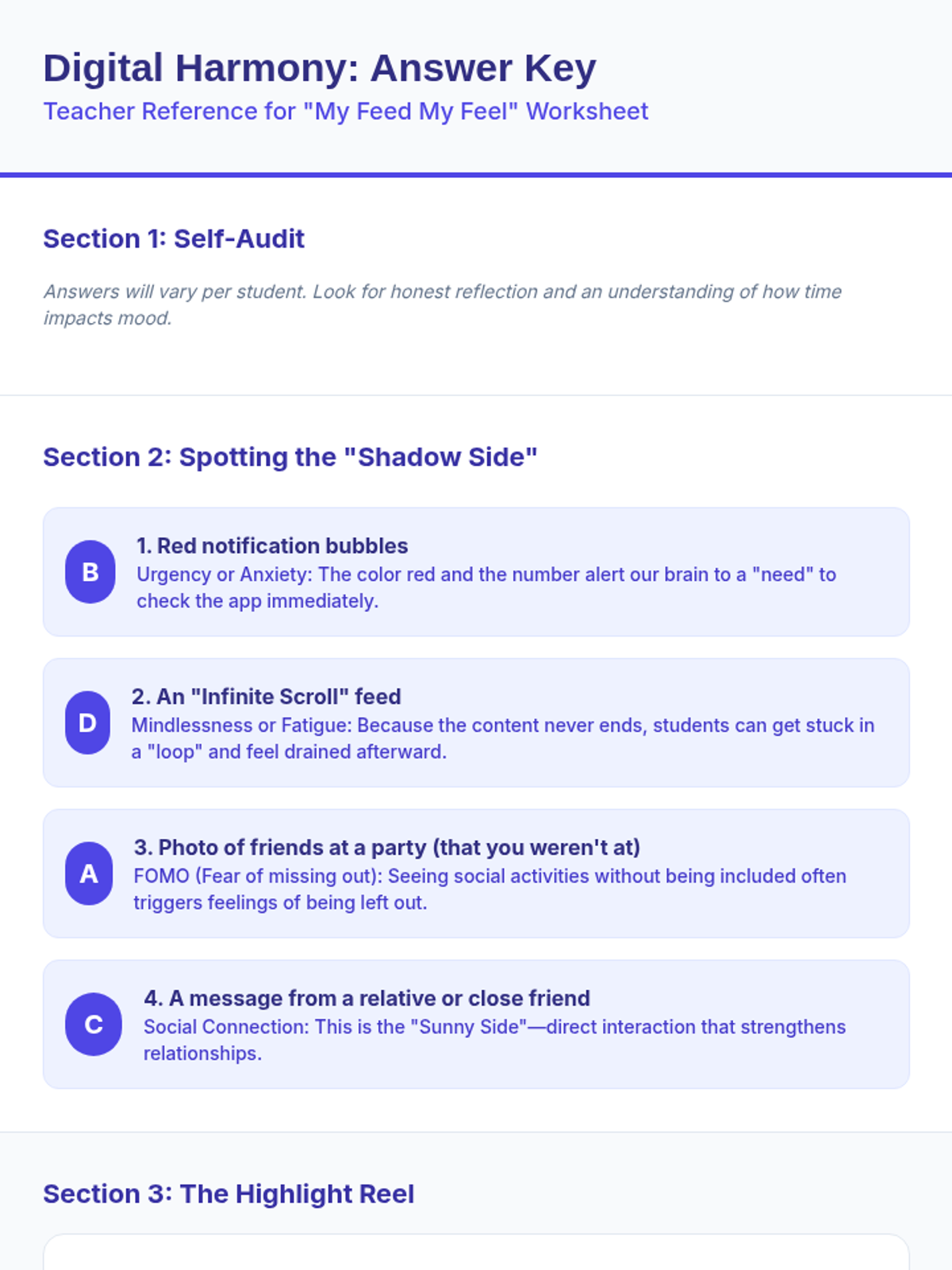Viewport: 952px width, 1270px height.
Task: Click the B answer badge
Action: [90, 571]
